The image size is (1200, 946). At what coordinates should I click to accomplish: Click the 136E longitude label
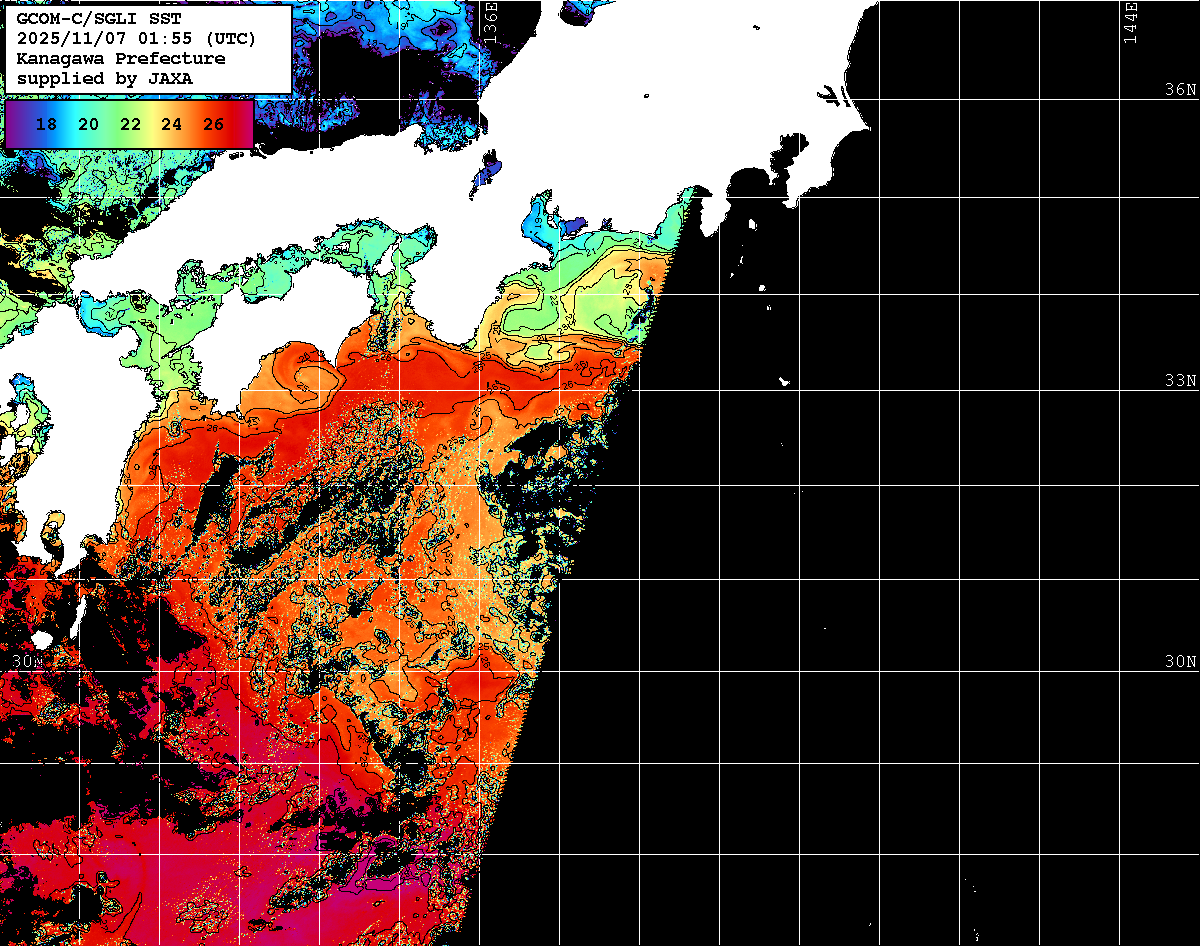pos(490,22)
